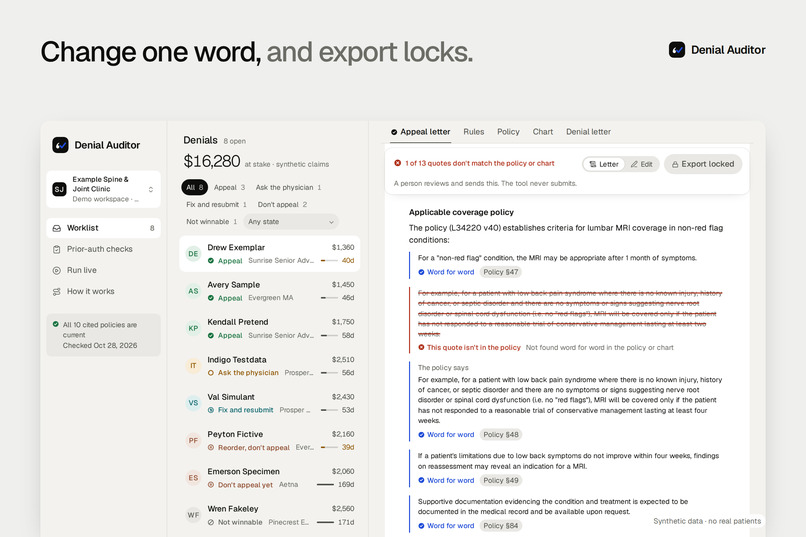Click the struck-through mismatched quote paragraph
The image size is (806, 537).
(570, 313)
